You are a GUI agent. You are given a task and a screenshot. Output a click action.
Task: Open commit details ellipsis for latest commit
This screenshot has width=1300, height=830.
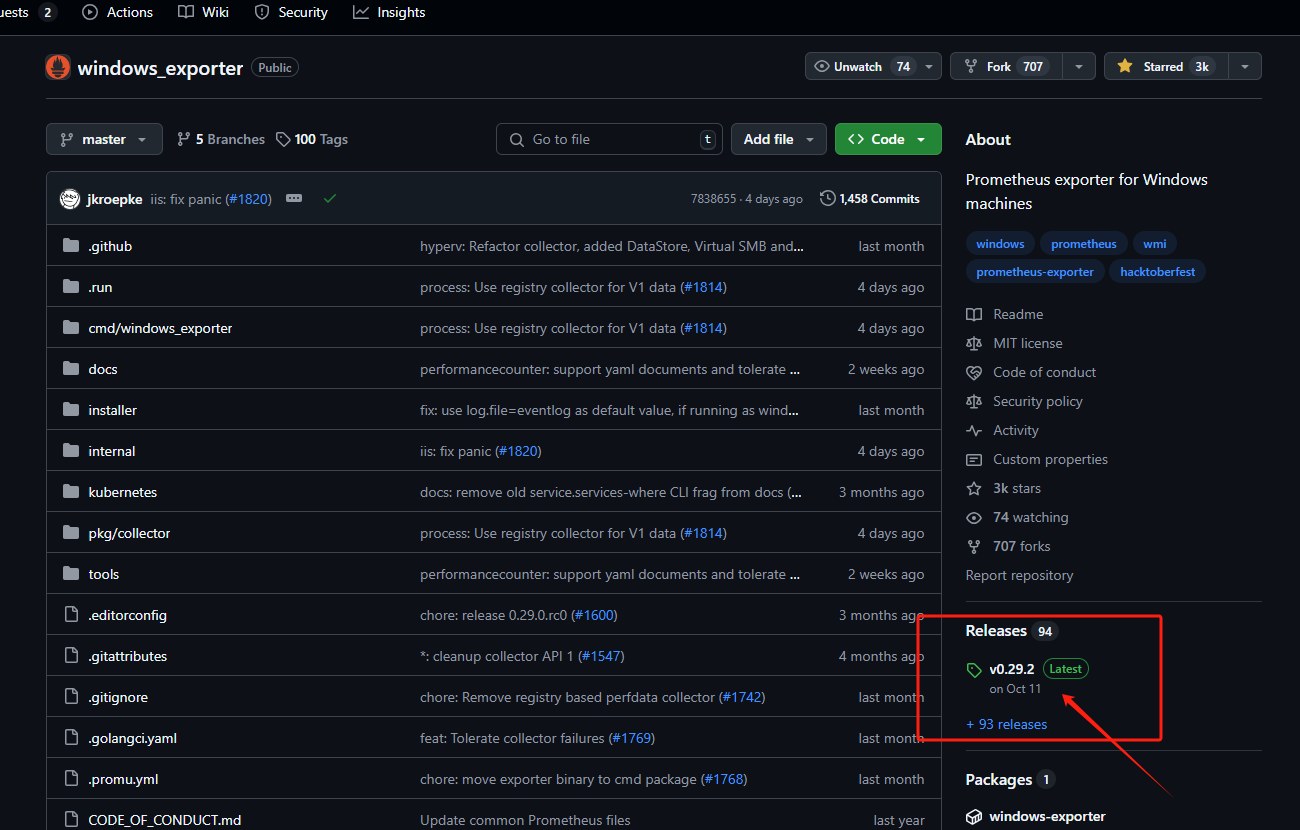click(294, 199)
